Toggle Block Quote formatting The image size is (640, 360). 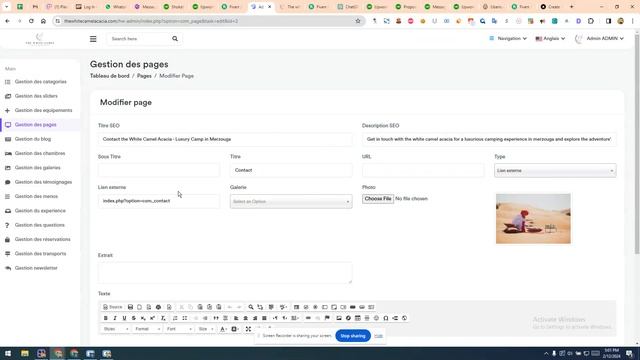[216, 318]
